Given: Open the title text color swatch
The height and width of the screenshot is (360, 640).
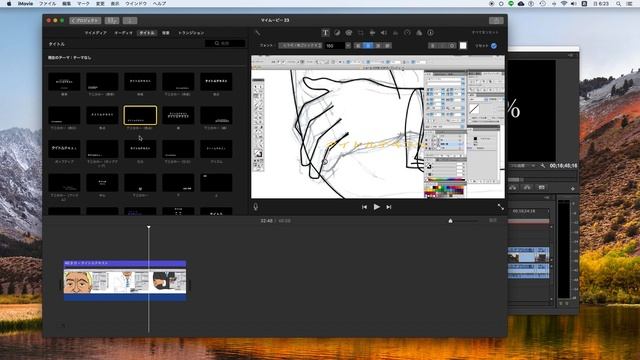Looking at the screenshot, I should point(463,46).
